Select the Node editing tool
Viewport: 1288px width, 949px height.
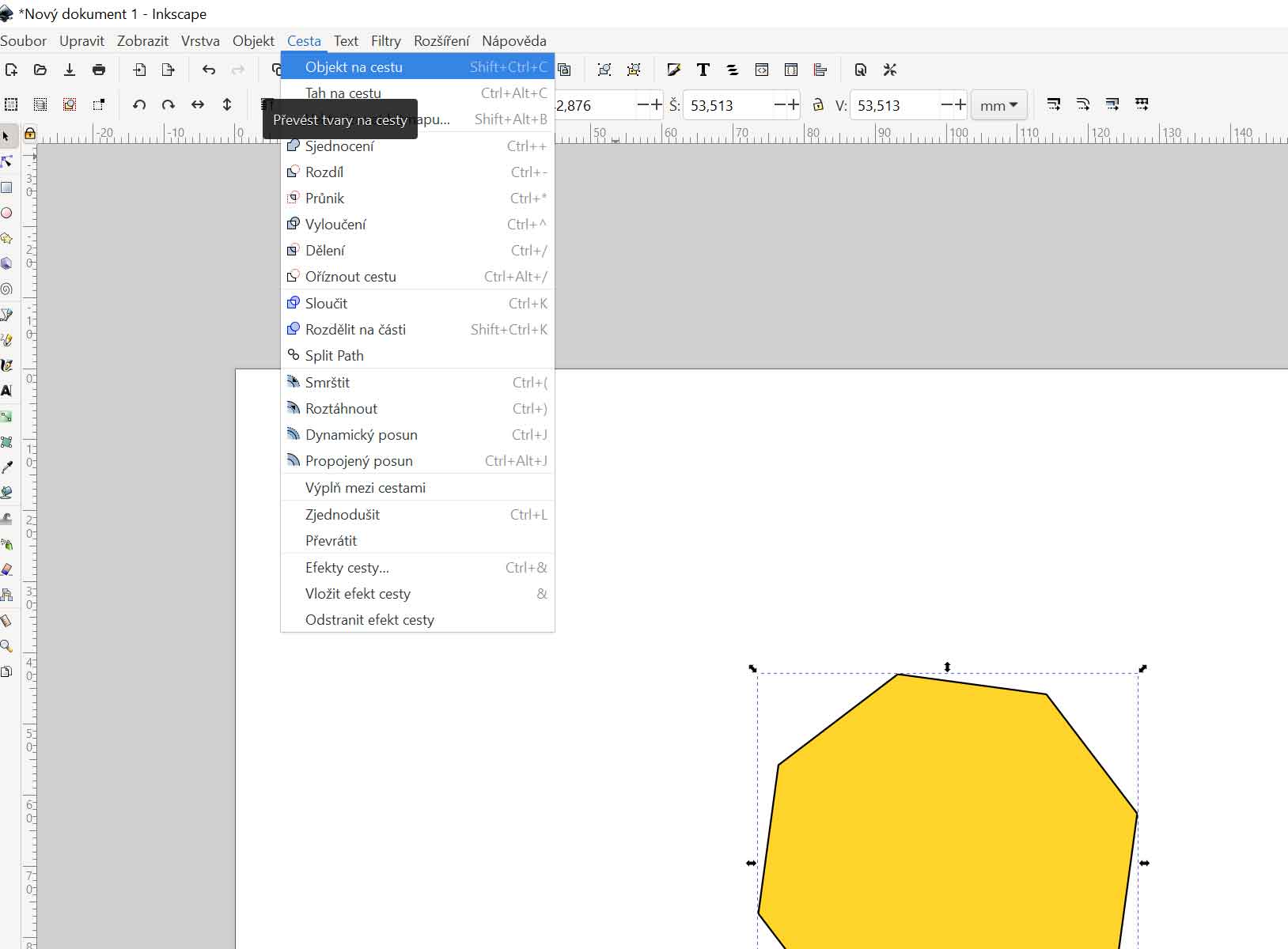7,162
